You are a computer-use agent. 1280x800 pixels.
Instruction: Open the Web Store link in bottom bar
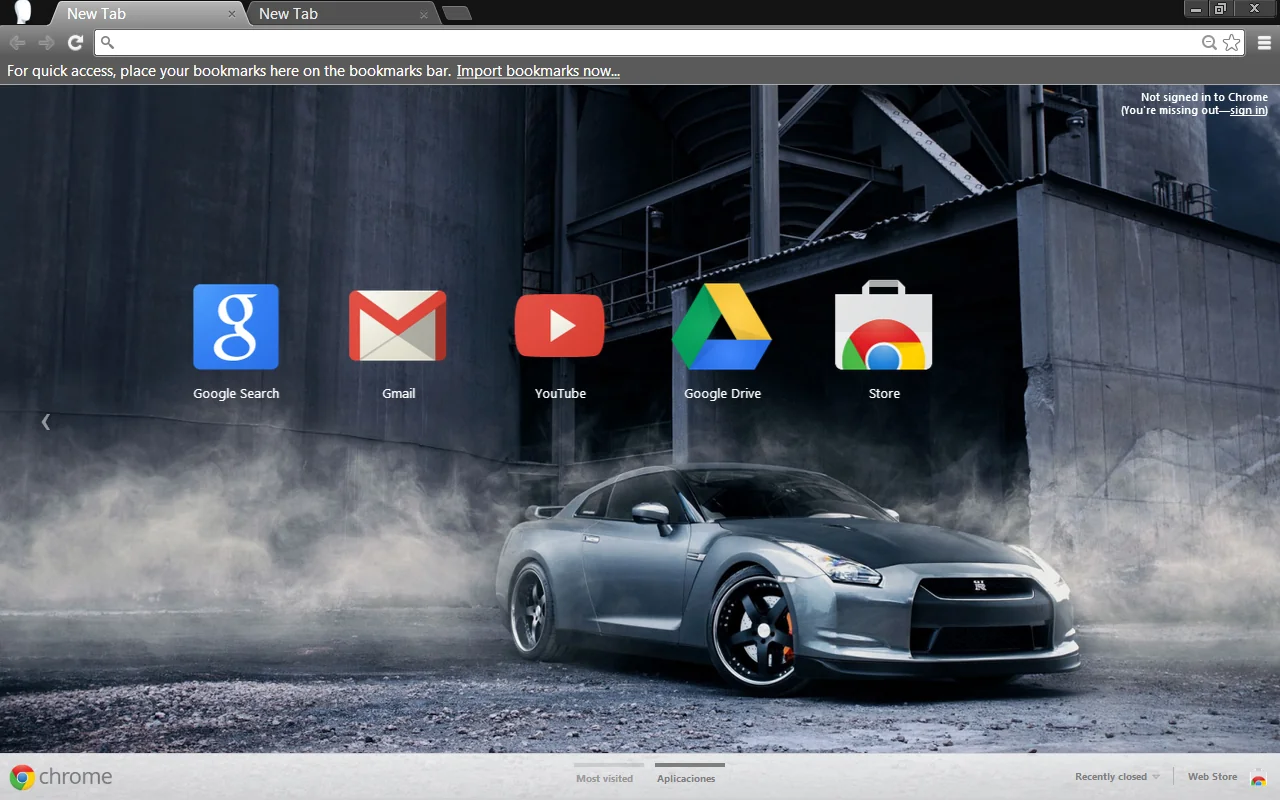[1227, 777]
